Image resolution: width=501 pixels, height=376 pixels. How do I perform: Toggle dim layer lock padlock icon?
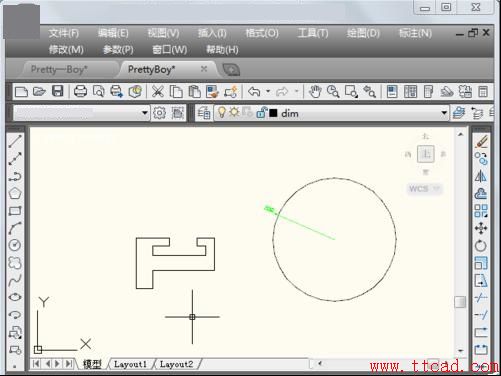tap(261, 113)
